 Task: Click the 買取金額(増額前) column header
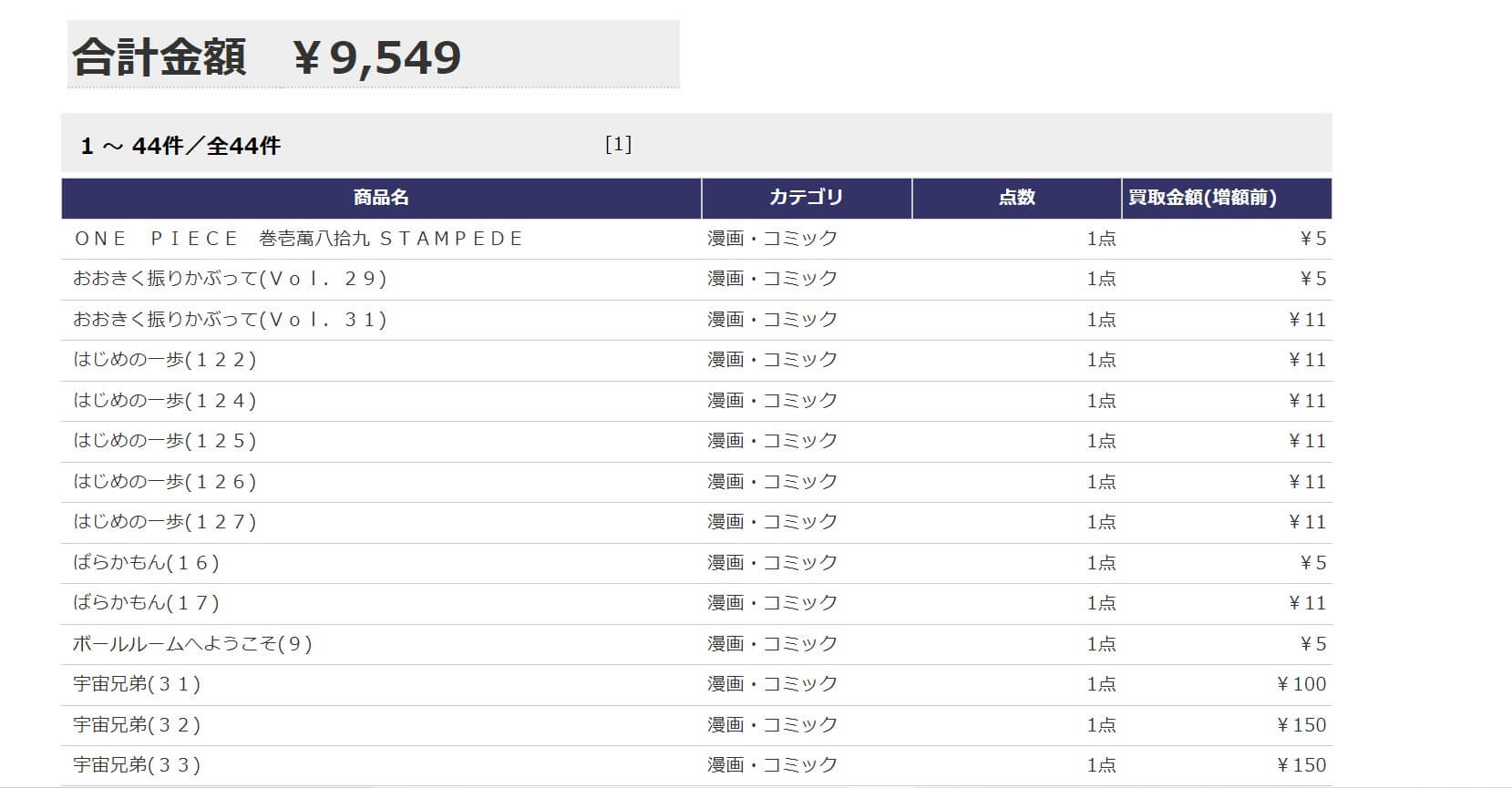point(1202,198)
